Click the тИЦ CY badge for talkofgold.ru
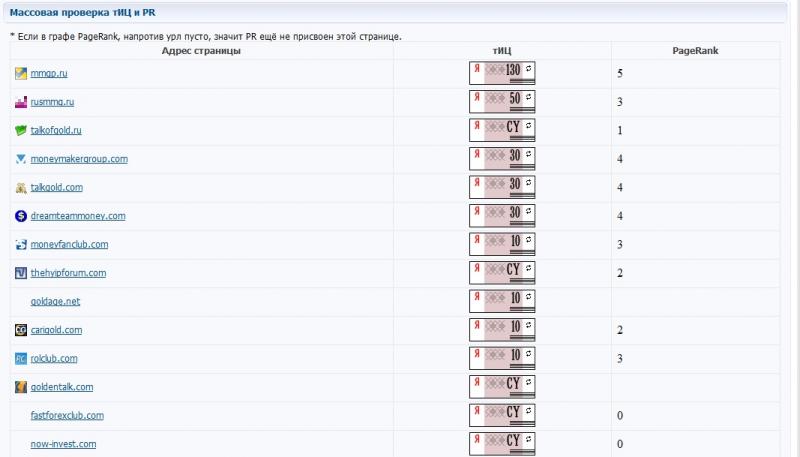 pyautogui.click(x=502, y=130)
